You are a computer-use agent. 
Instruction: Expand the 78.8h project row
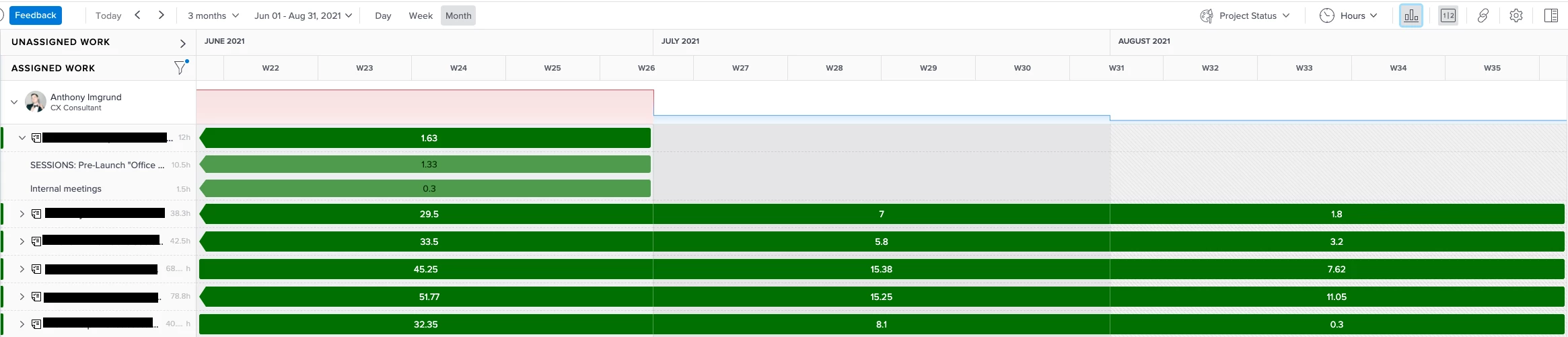[x=22, y=297]
